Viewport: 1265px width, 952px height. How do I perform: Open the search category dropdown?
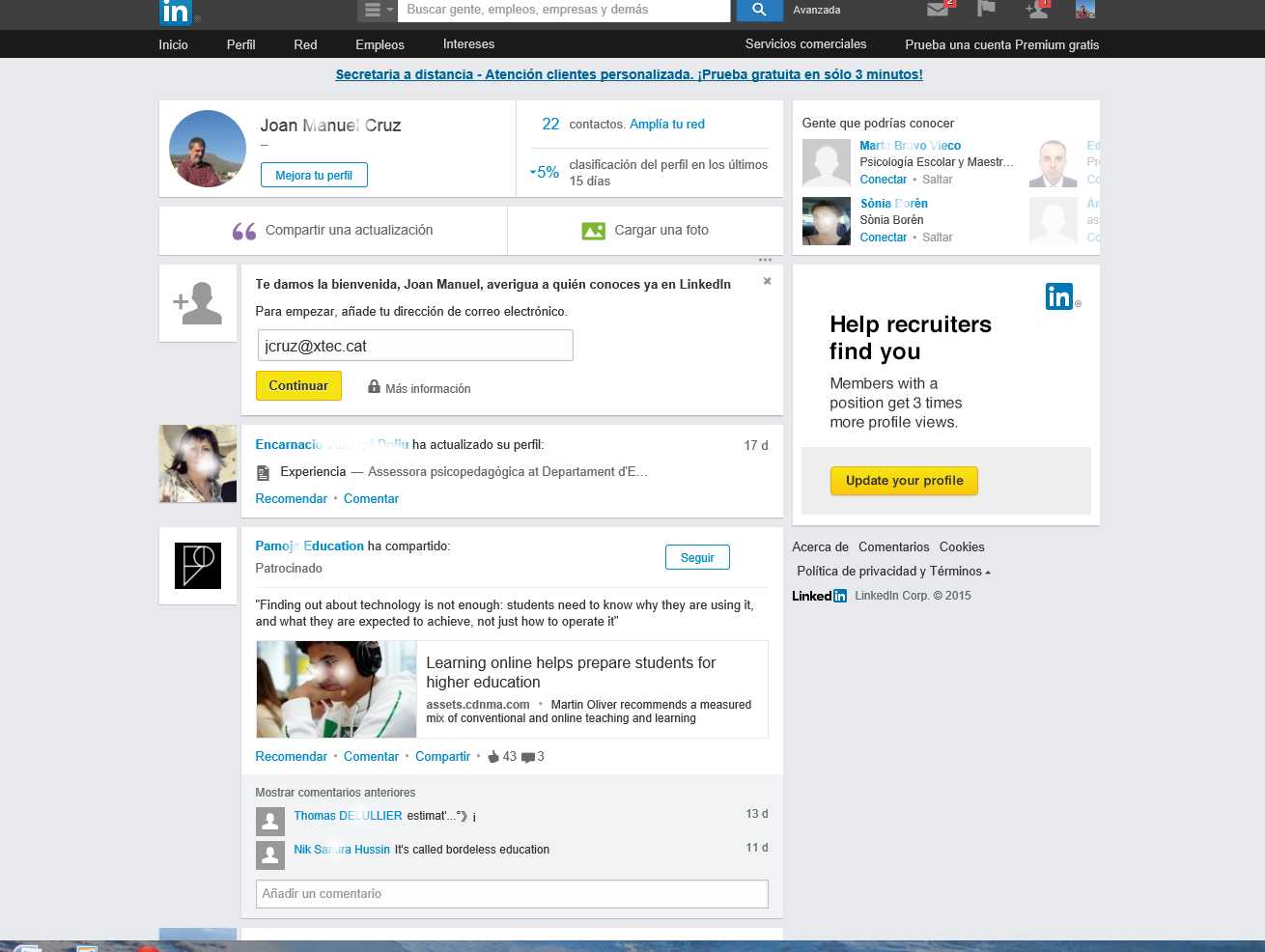coord(377,10)
